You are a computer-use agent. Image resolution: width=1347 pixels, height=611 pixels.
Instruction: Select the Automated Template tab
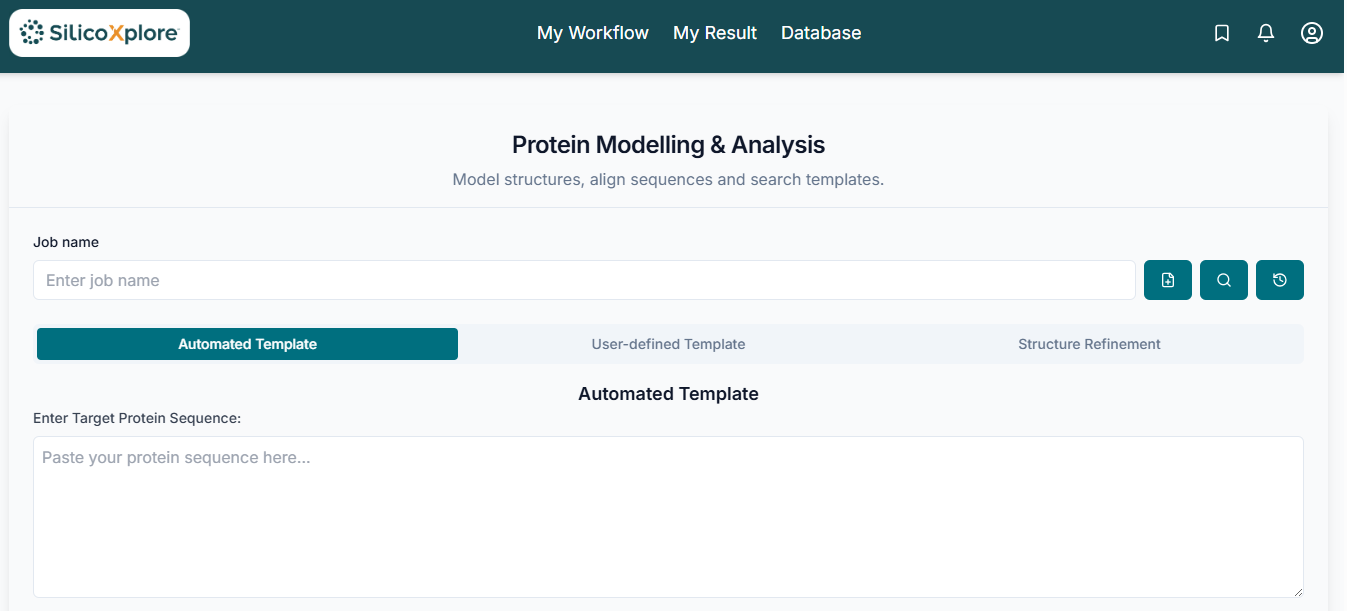[x=247, y=343]
